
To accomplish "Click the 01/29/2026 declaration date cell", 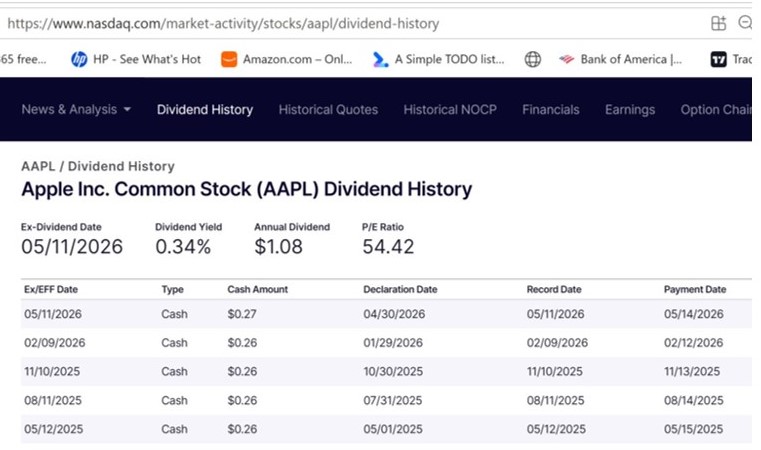I will point(393,343).
